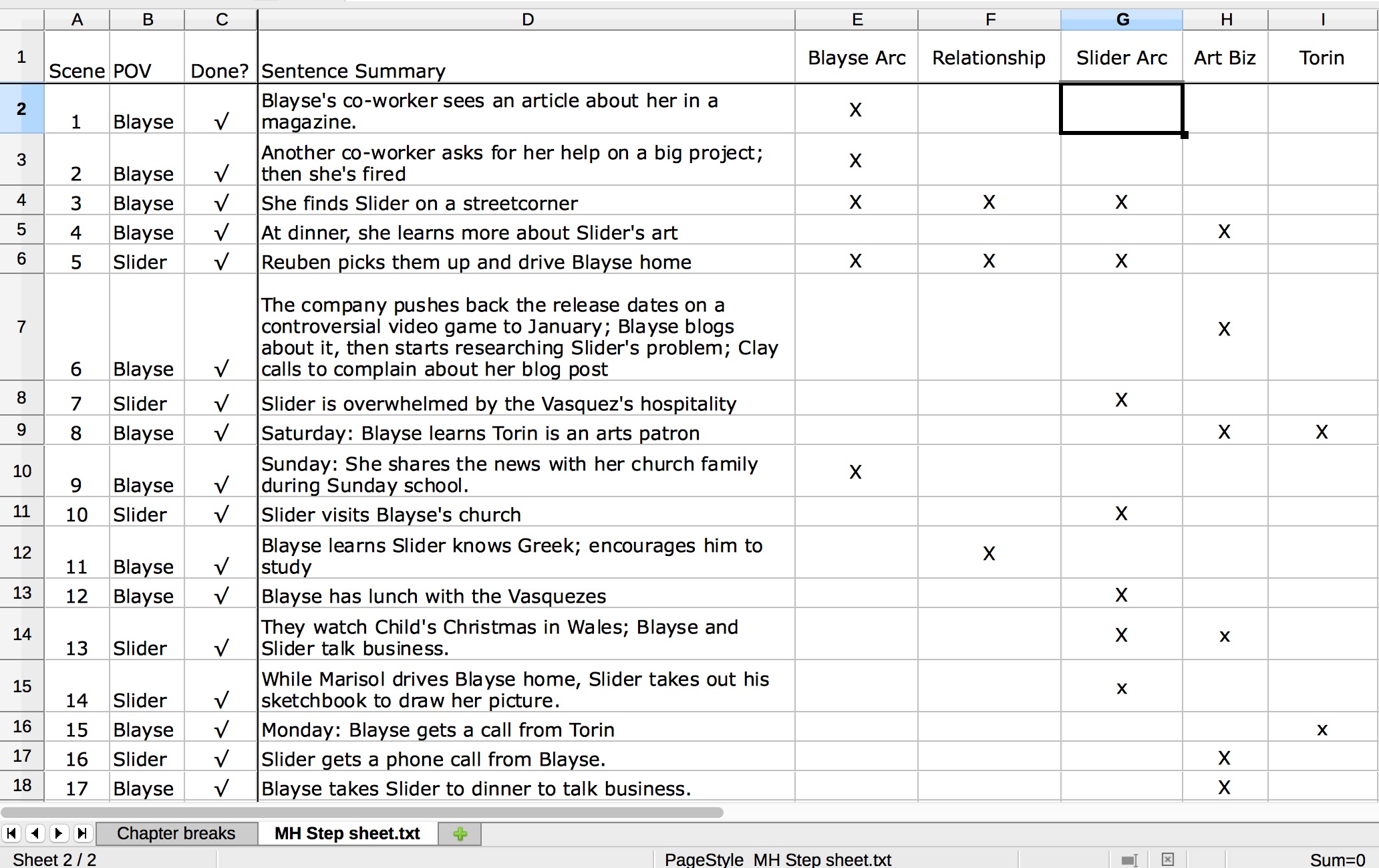This screenshot has height=868, width=1379.
Task: Add a new sheet with the green plus
Action: [460, 834]
